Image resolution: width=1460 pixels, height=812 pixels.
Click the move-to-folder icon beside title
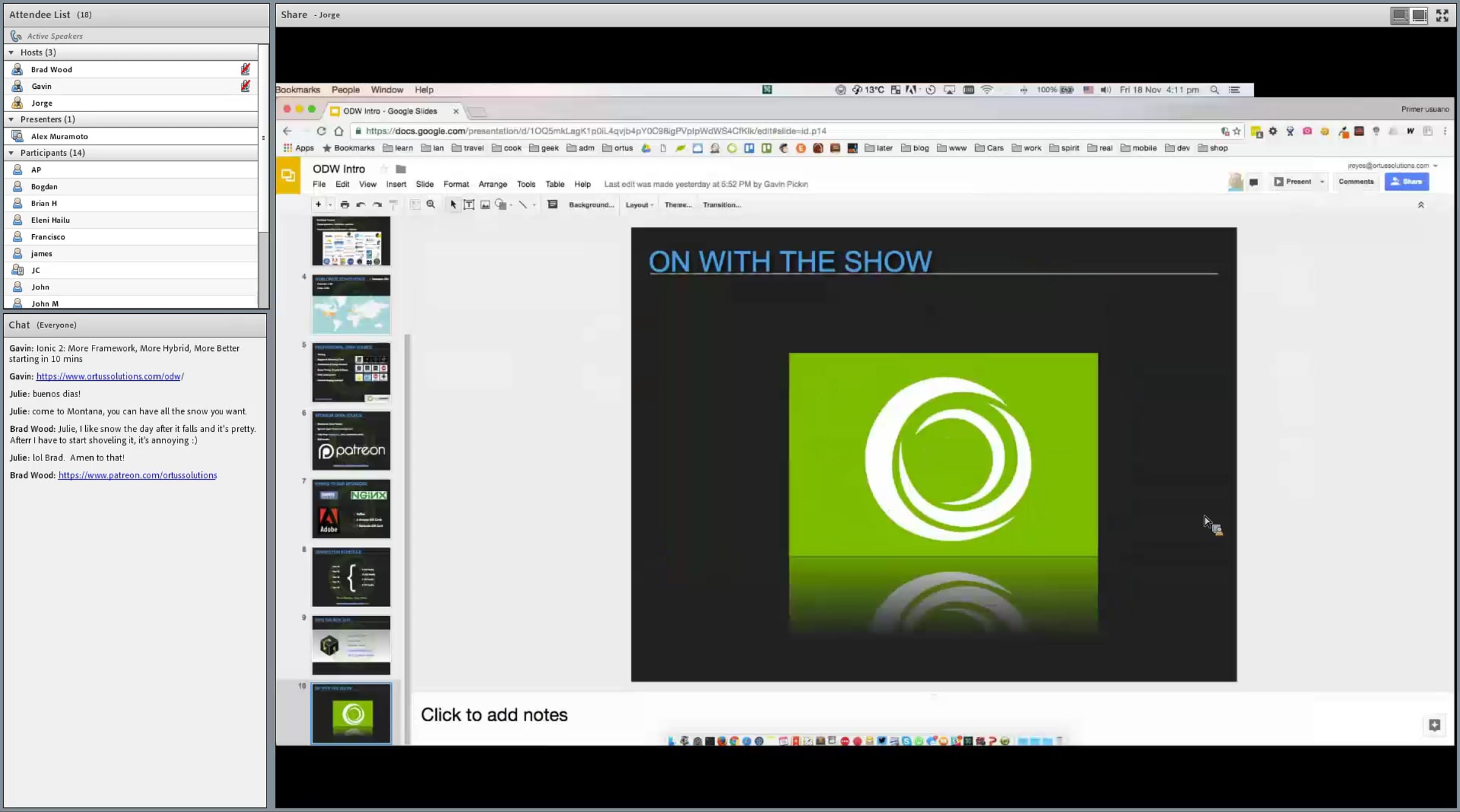coord(400,169)
